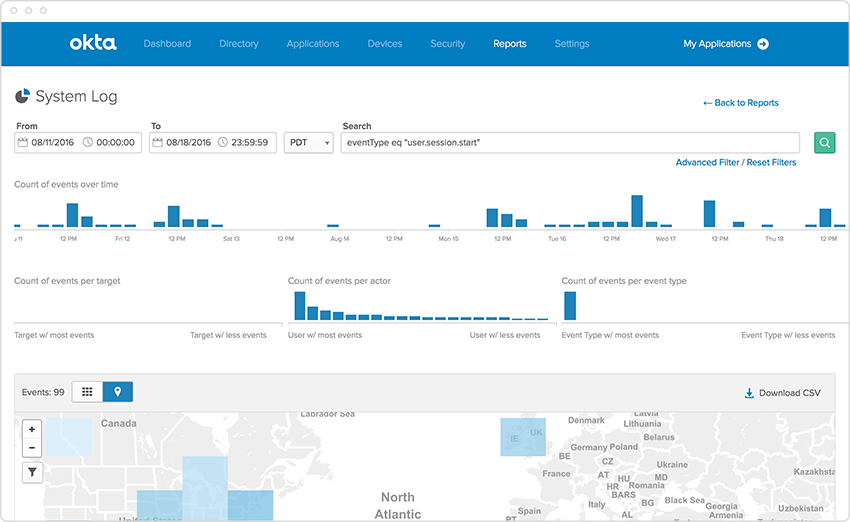The height and width of the screenshot is (522, 850).
Task: Click the map filter funnel icon
Action: point(32,472)
